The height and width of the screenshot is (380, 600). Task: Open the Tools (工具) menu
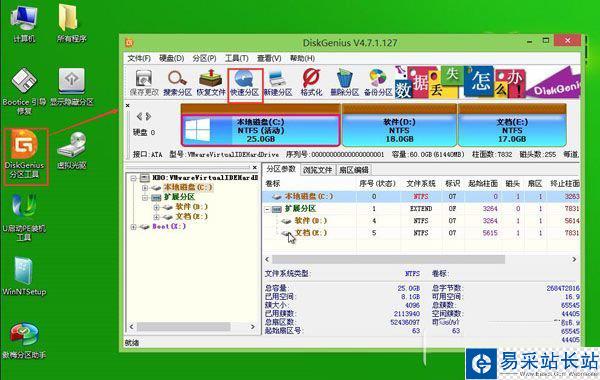pos(236,58)
